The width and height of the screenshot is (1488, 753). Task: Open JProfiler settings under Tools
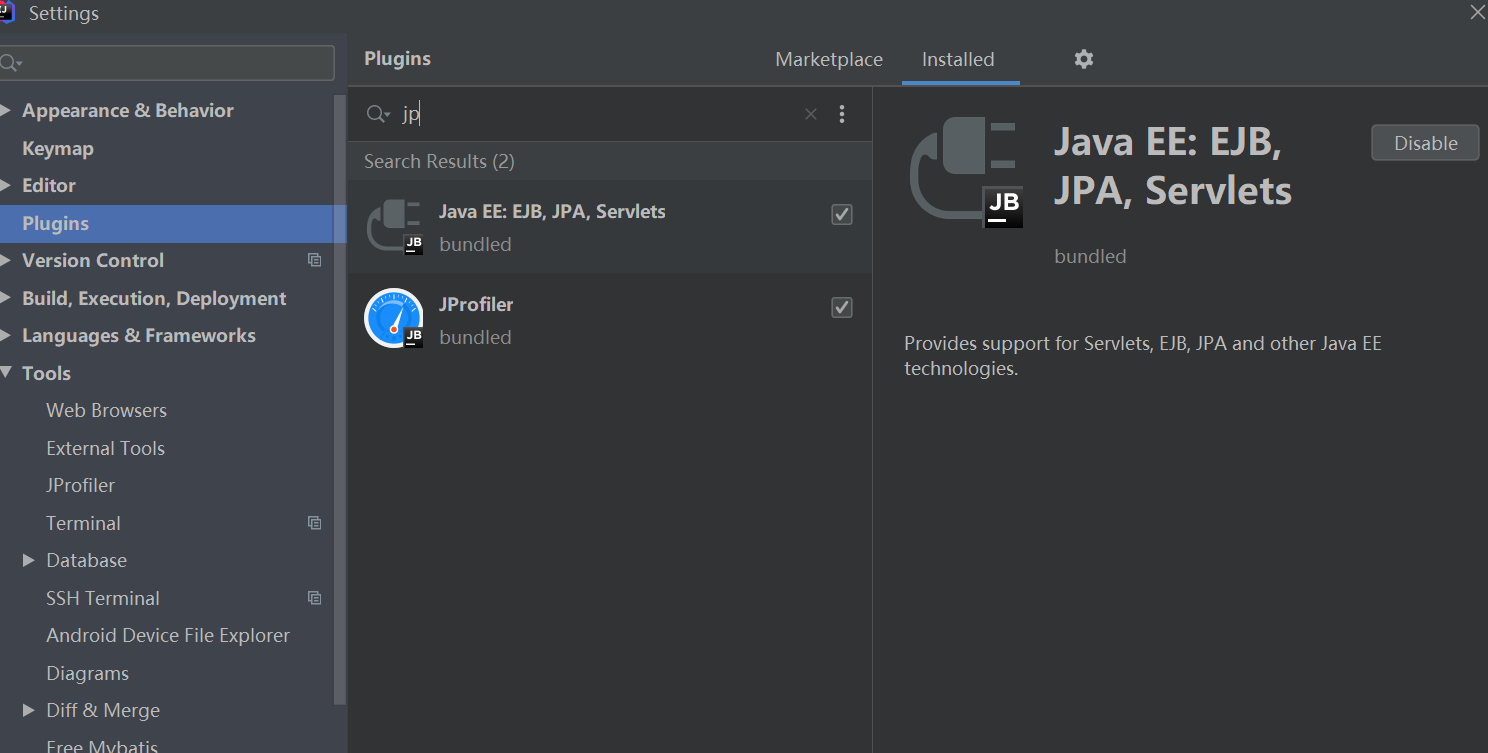[x=80, y=485]
